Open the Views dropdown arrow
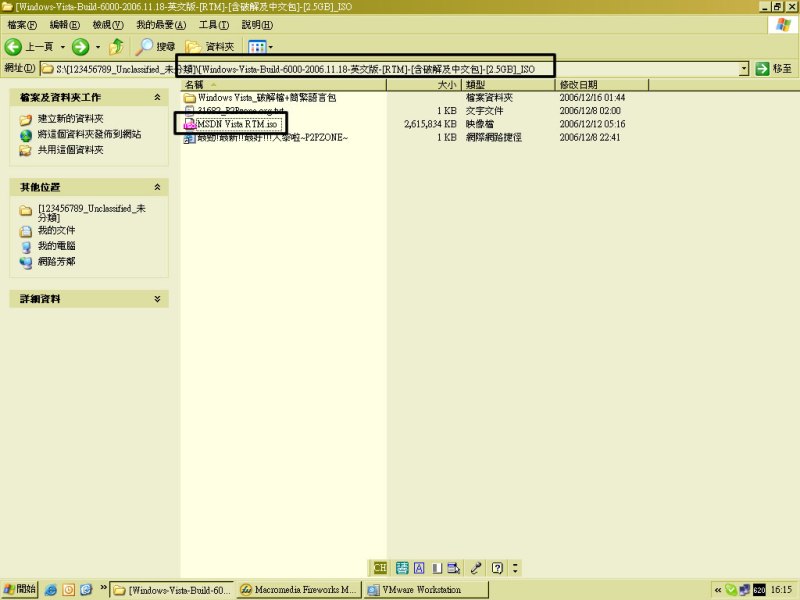The height and width of the screenshot is (600, 800). point(270,47)
